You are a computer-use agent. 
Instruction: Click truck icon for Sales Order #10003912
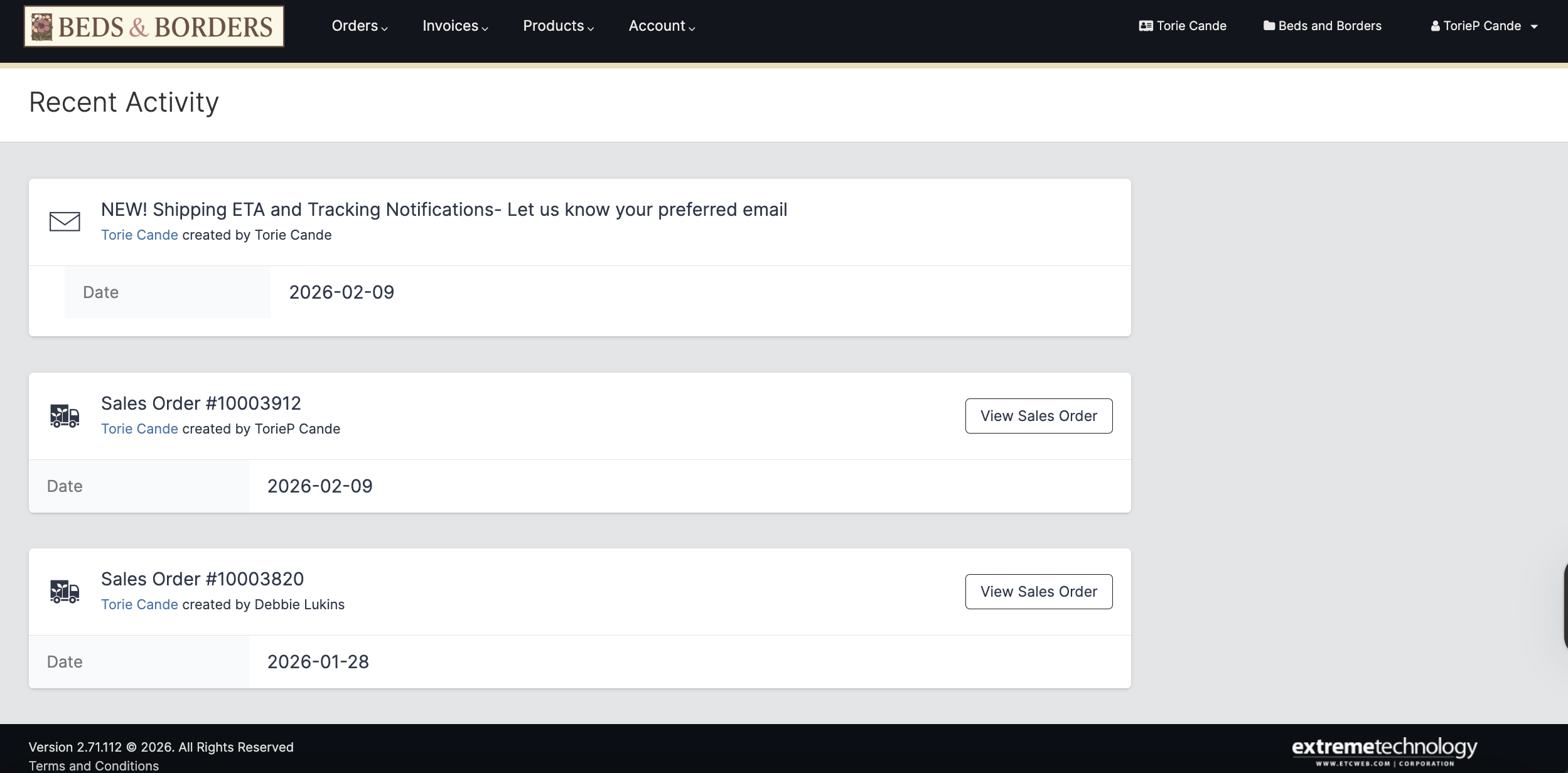tap(65, 416)
